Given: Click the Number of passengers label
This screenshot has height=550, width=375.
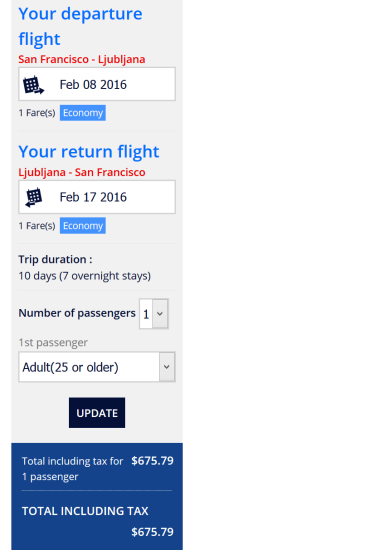Looking at the screenshot, I should (77, 313).
